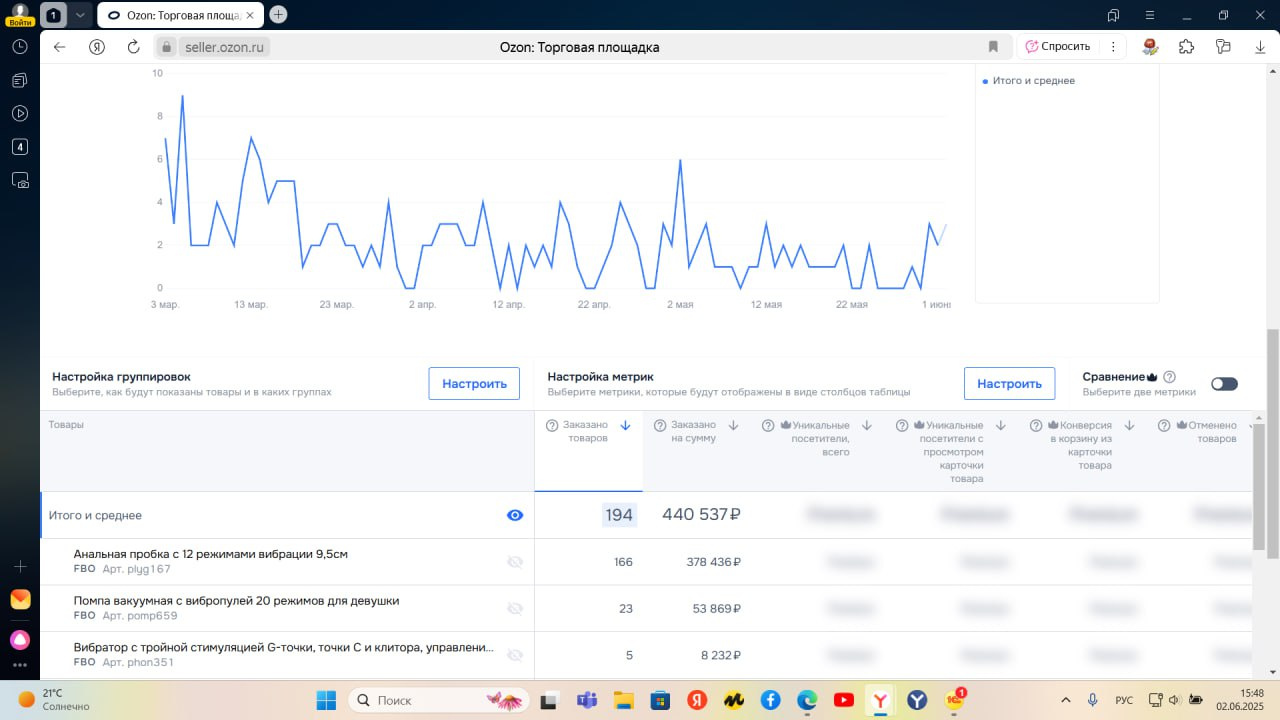The image size is (1280, 720).
Task: Click the Войти profile button
Action: 20,14
